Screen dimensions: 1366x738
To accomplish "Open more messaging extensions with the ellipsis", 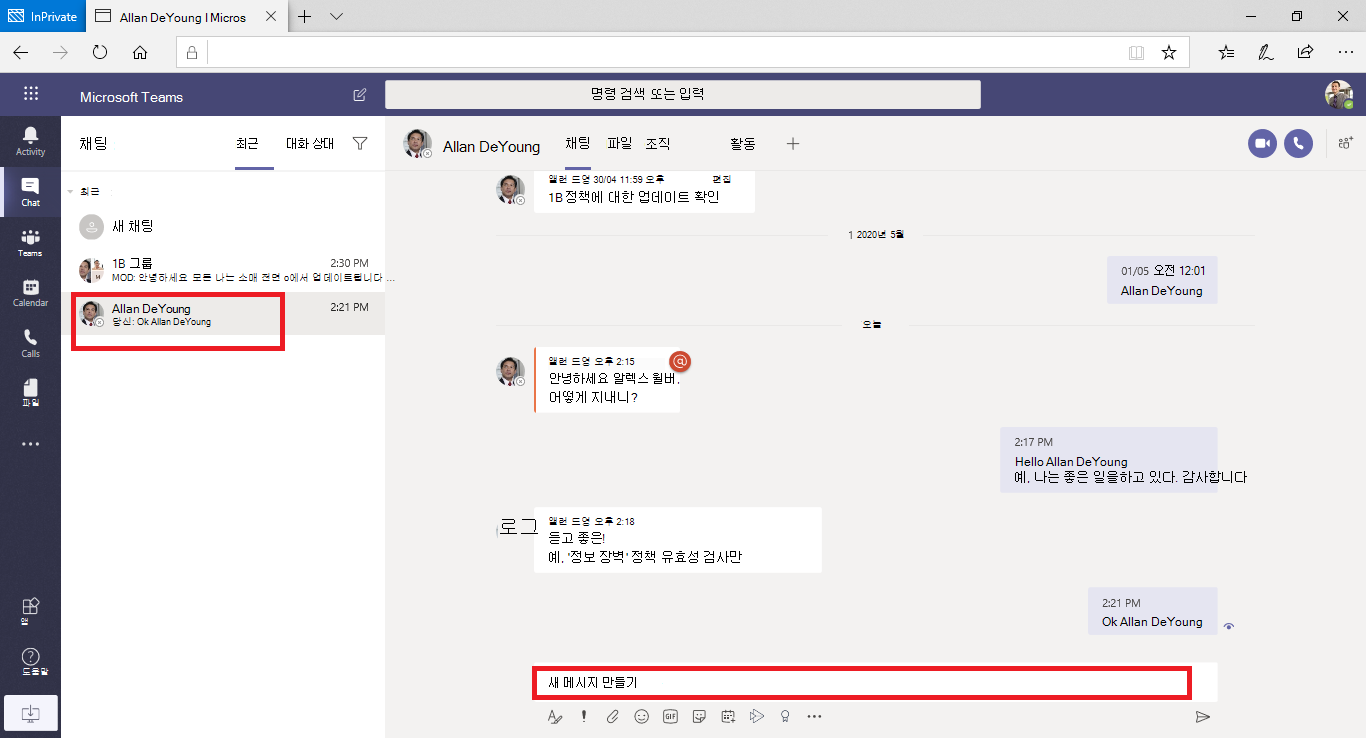I will (x=814, y=716).
